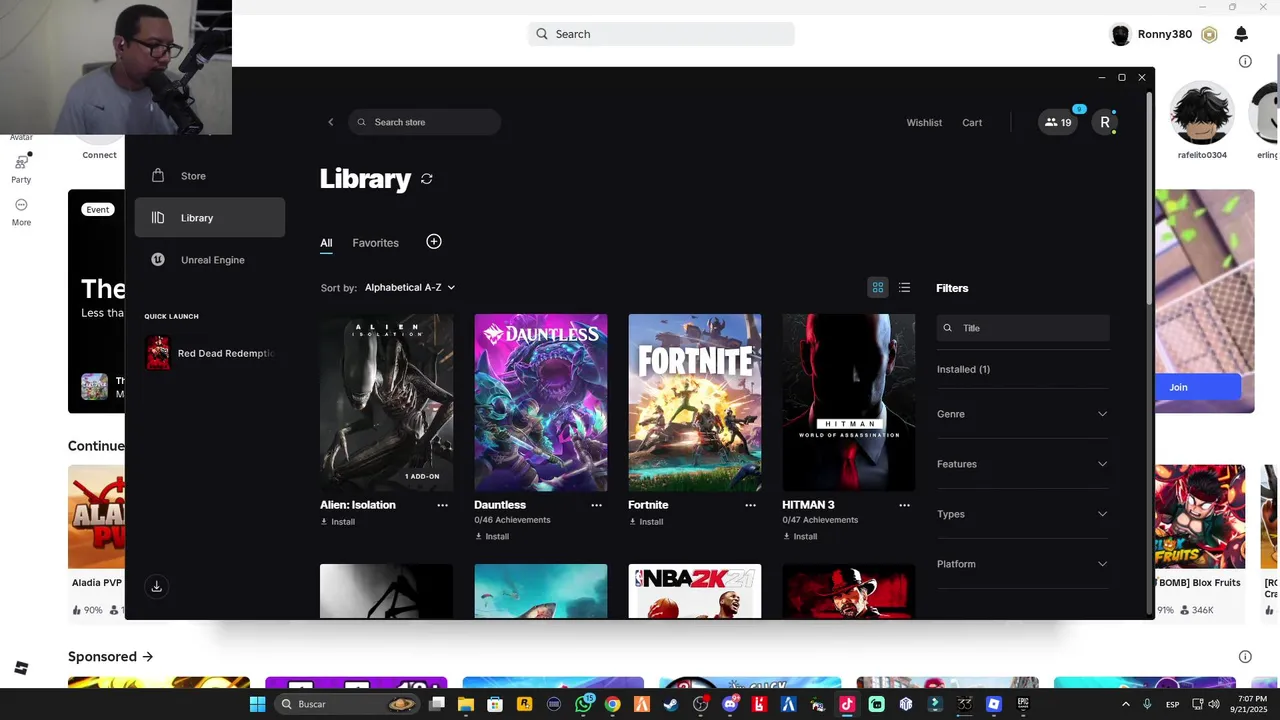Toggle the Installed (1) filter

click(x=963, y=369)
